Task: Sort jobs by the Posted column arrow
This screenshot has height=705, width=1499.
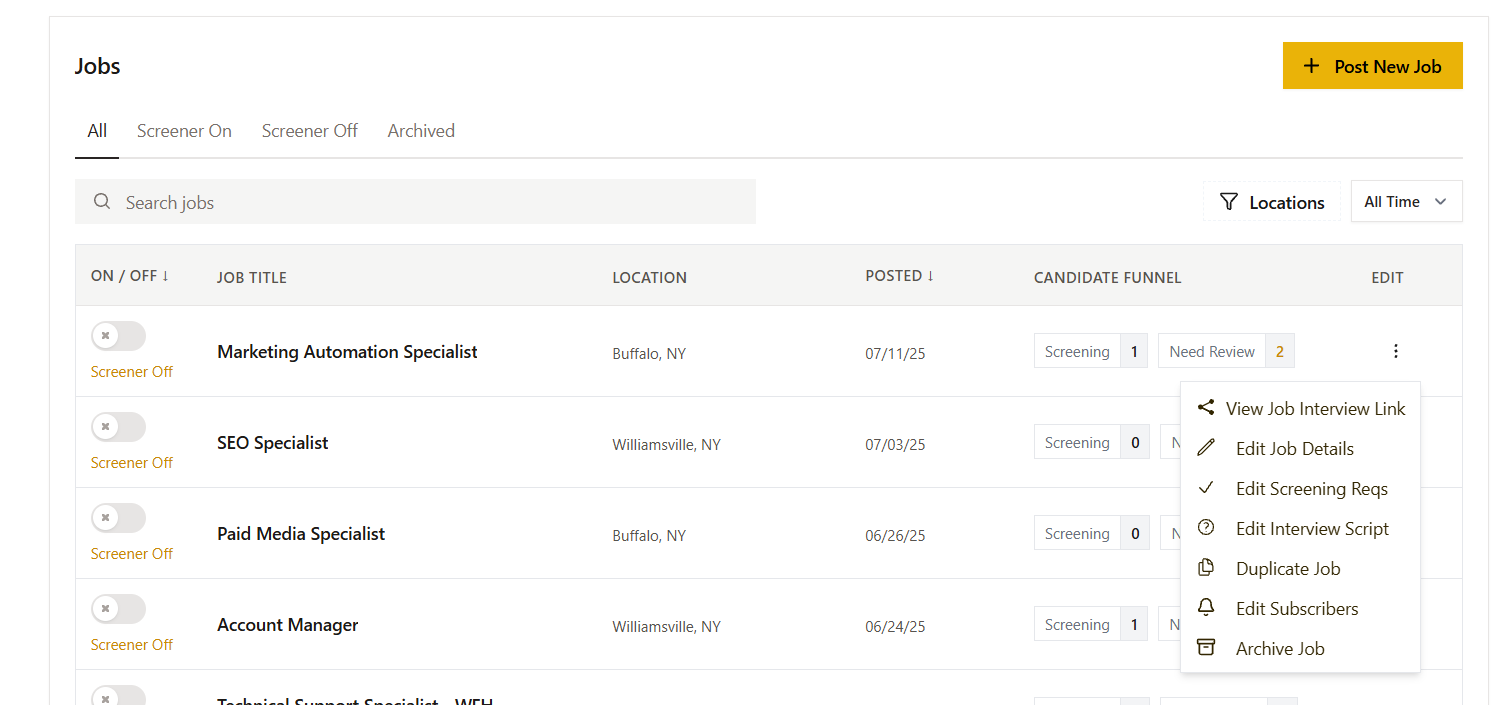Action: coord(931,276)
